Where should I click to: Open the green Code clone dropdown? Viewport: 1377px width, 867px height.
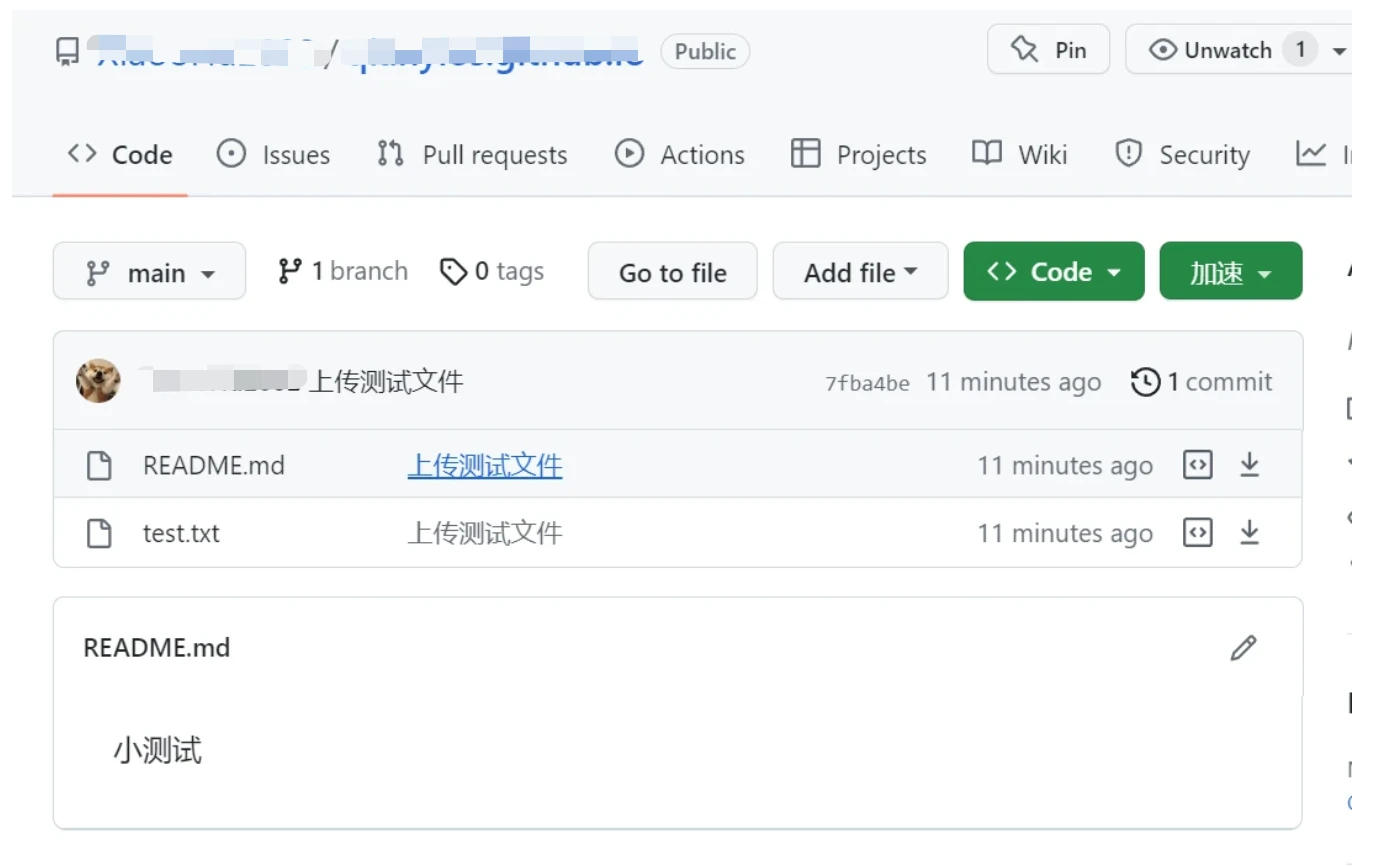(x=1053, y=272)
